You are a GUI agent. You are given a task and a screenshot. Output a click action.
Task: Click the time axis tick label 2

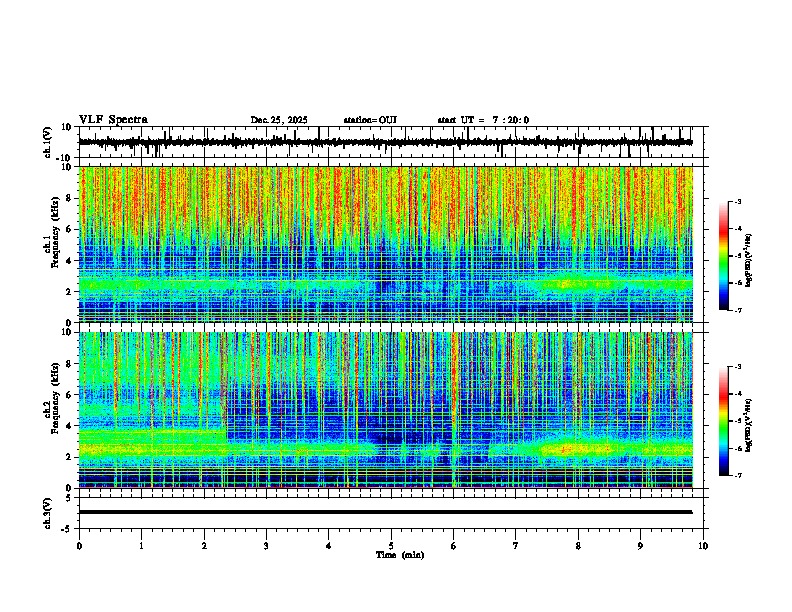(204, 546)
